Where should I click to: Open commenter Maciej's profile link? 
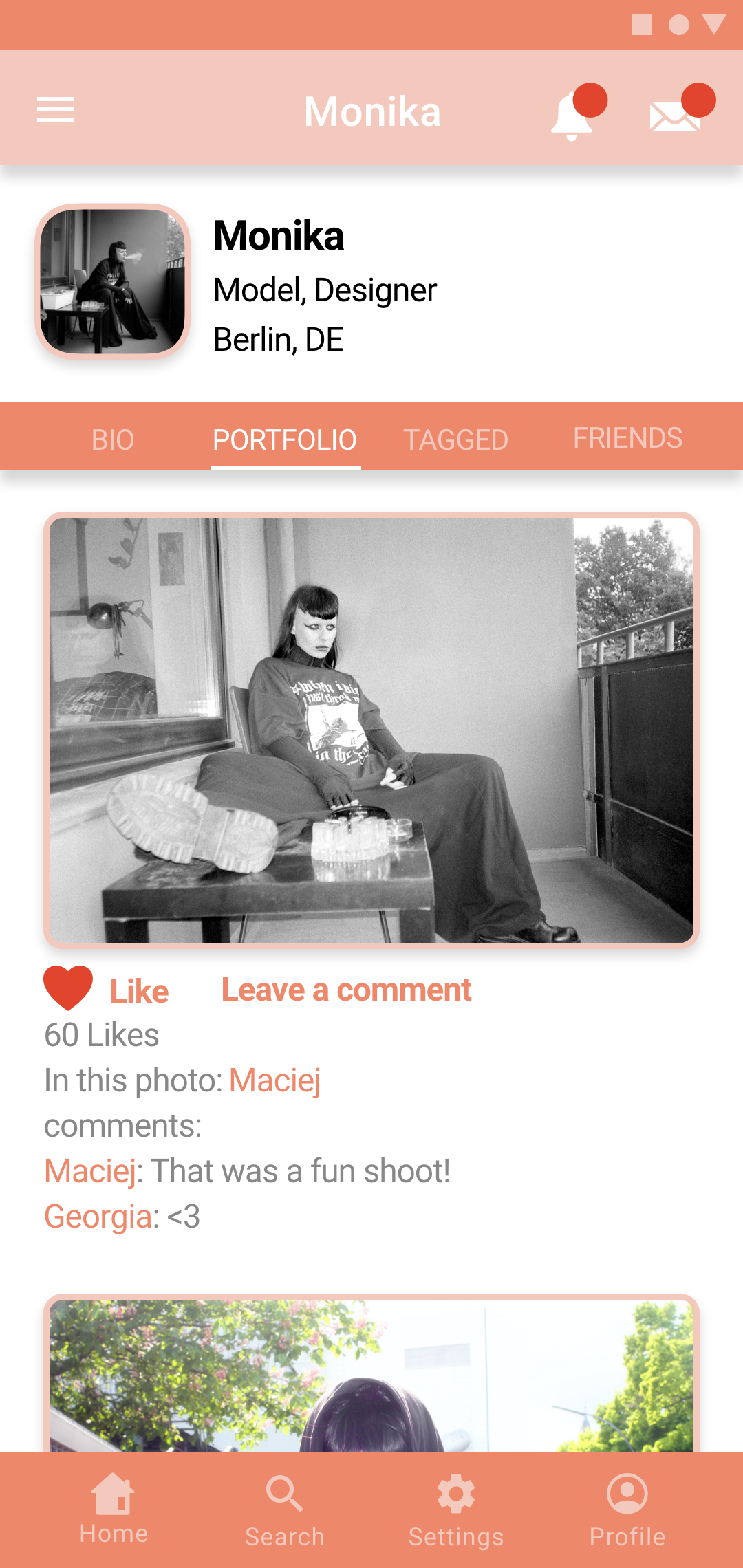(x=89, y=1171)
